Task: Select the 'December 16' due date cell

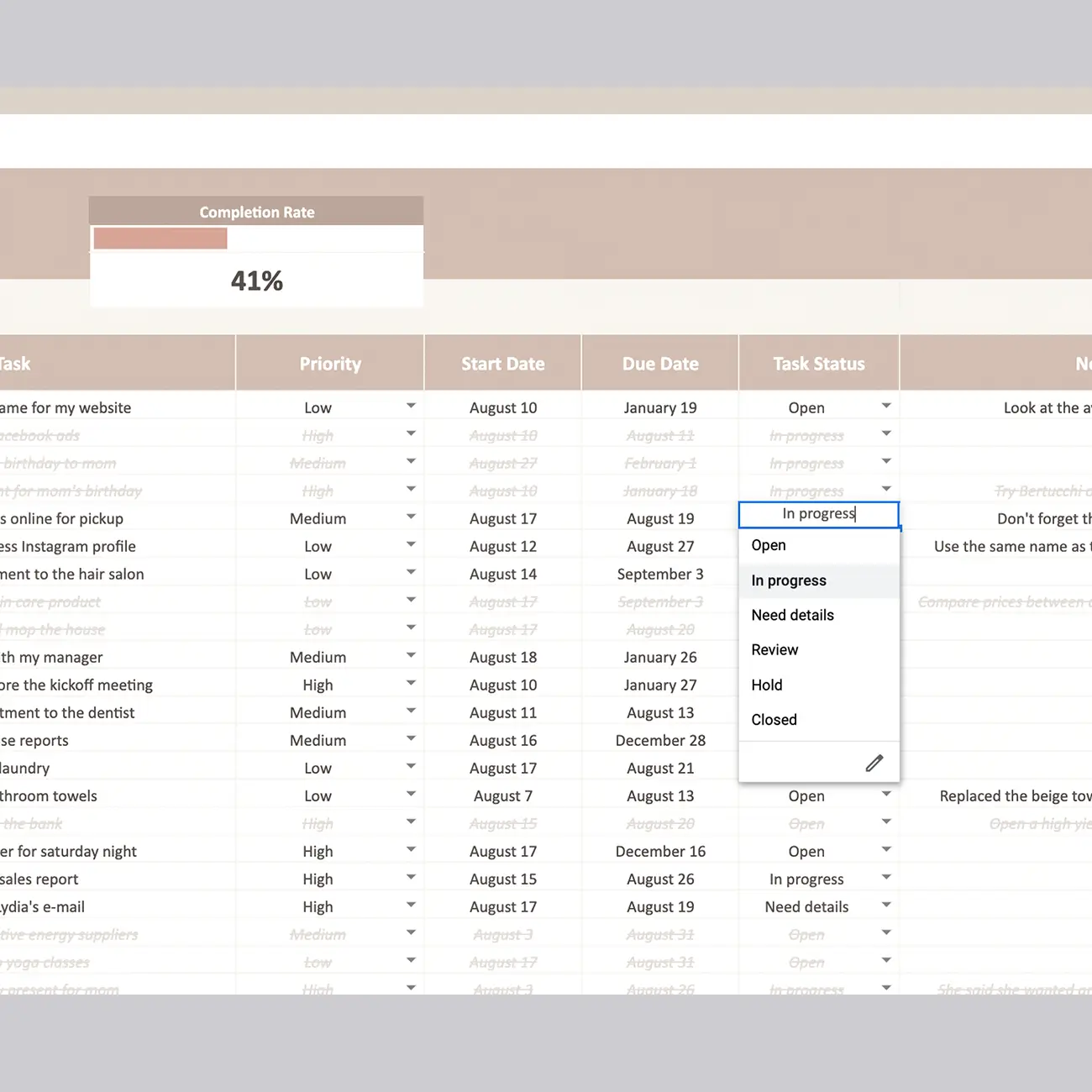Action: [x=660, y=852]
